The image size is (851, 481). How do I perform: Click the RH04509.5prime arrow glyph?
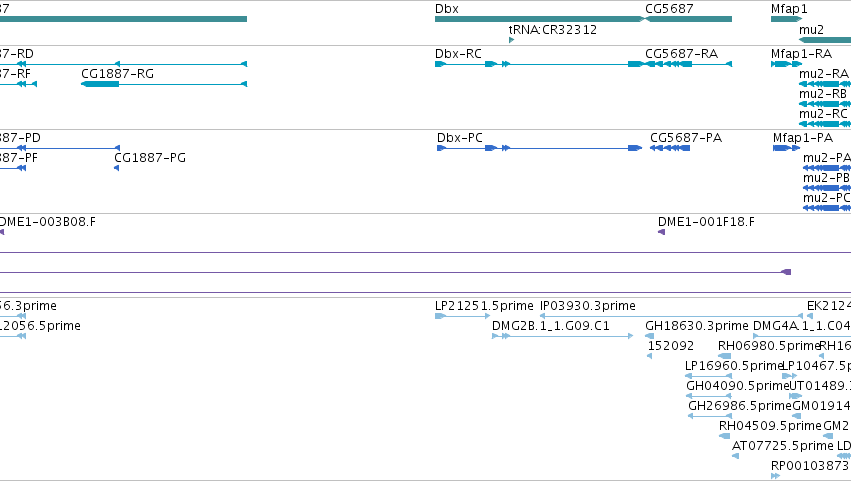[x=725, y=436]
